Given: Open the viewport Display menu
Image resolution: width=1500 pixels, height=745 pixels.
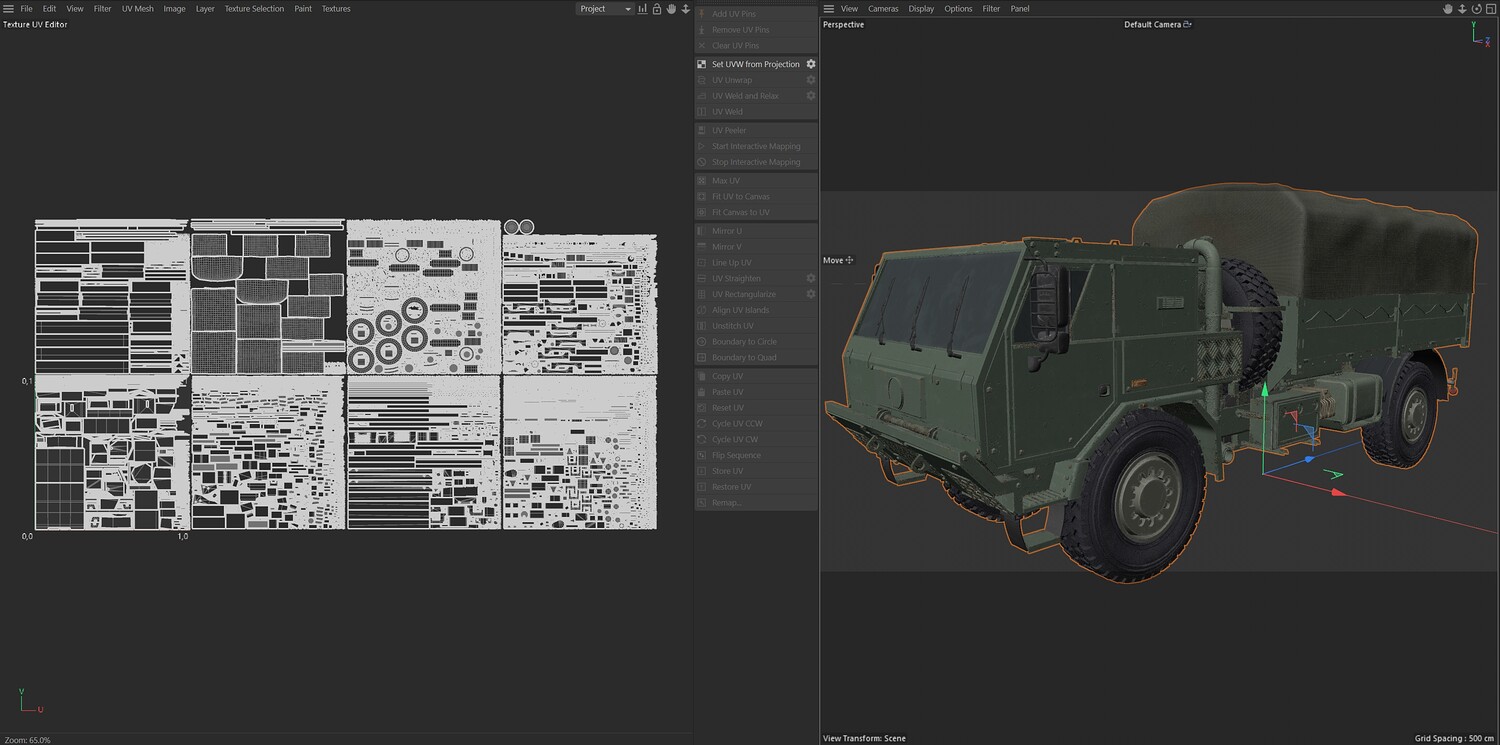Looking at the screenshot, I should [921, 9].
